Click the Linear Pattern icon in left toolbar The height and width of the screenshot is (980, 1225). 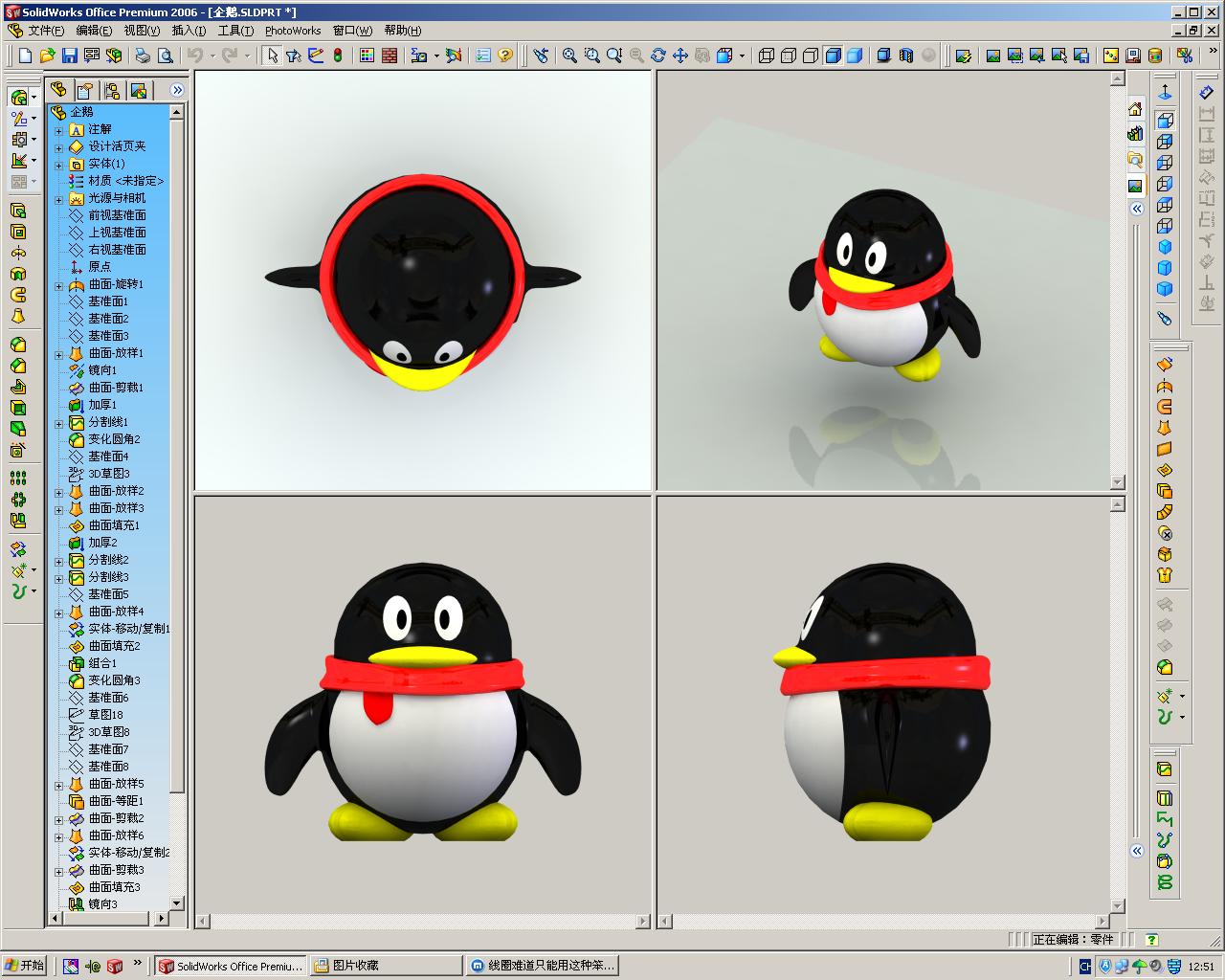click(x=18, y=478)
